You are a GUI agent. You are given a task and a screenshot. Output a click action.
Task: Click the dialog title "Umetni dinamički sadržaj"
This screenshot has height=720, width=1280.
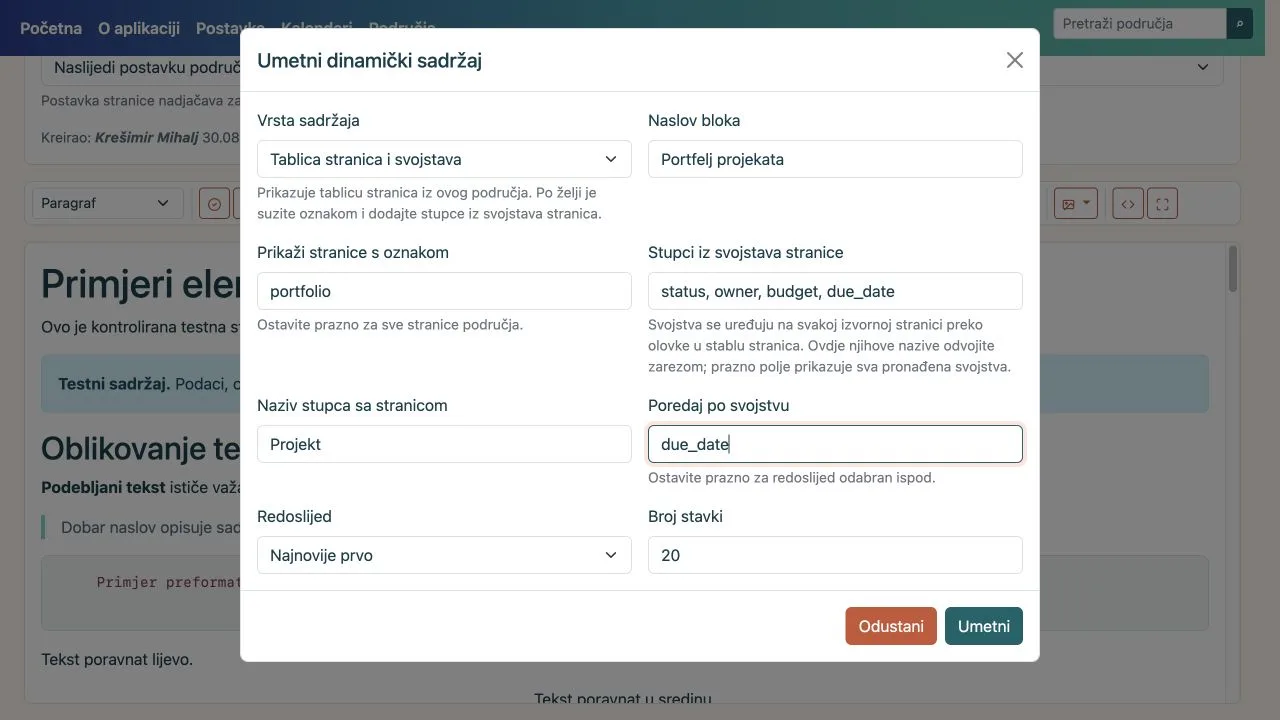[370, 60]
